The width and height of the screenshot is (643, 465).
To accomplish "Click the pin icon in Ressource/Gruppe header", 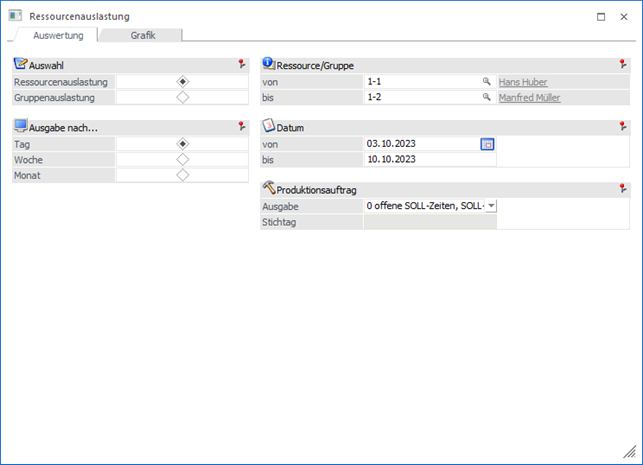I will 623,64.
